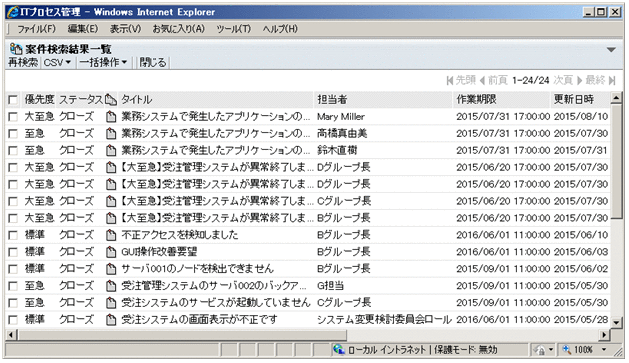Click the horizontal scrollbar right arrow
Screen dimensions: 629x363
click(x=605, y=335)
